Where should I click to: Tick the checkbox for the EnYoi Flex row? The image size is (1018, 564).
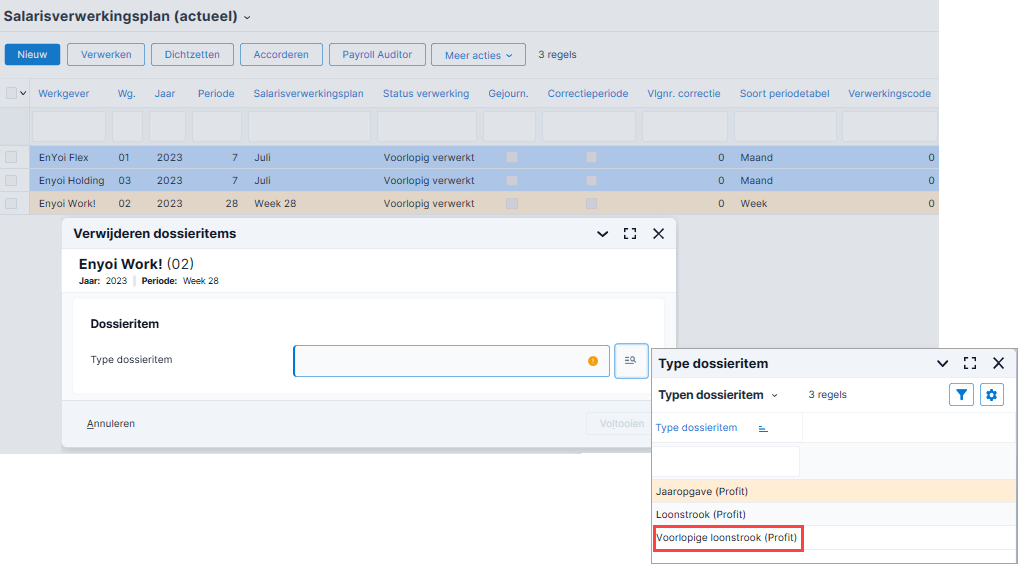pyautogui.click(x=11, y=157)
